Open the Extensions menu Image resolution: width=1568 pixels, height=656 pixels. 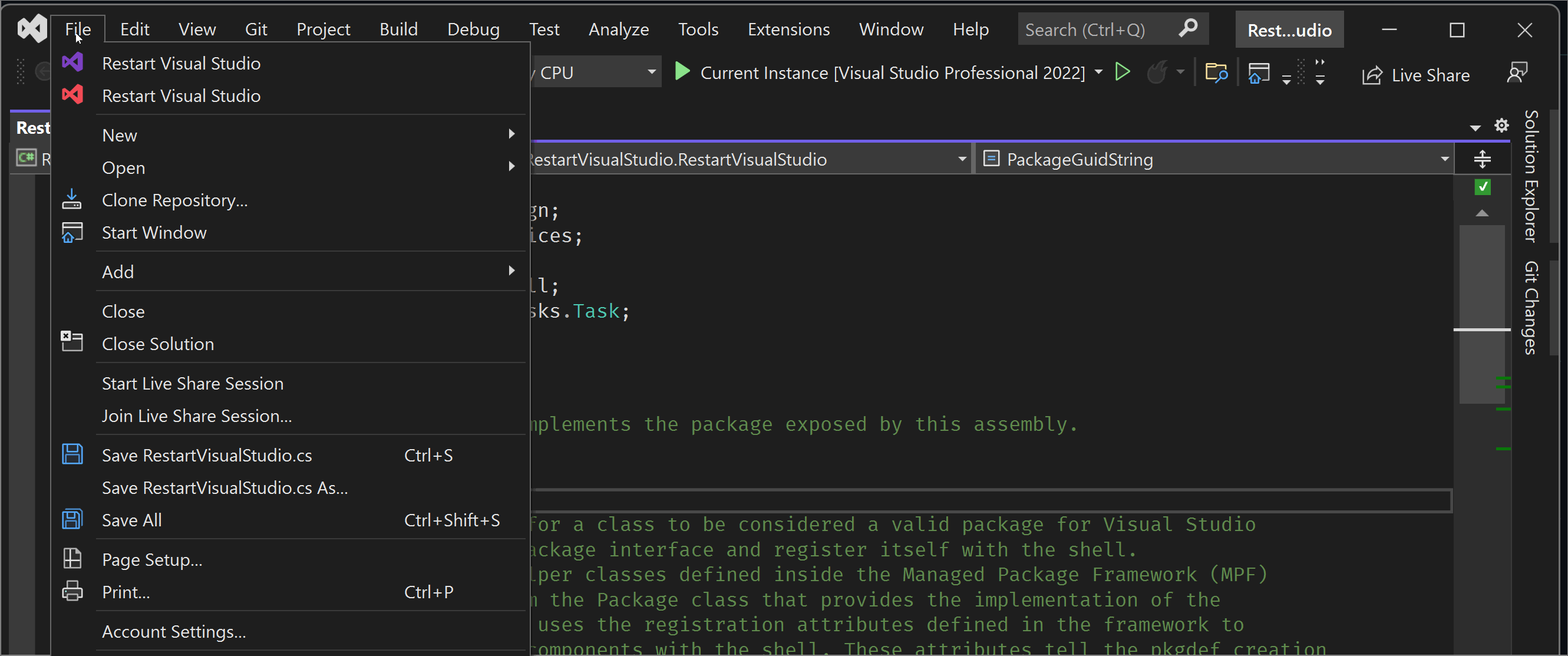pos(788,29)
